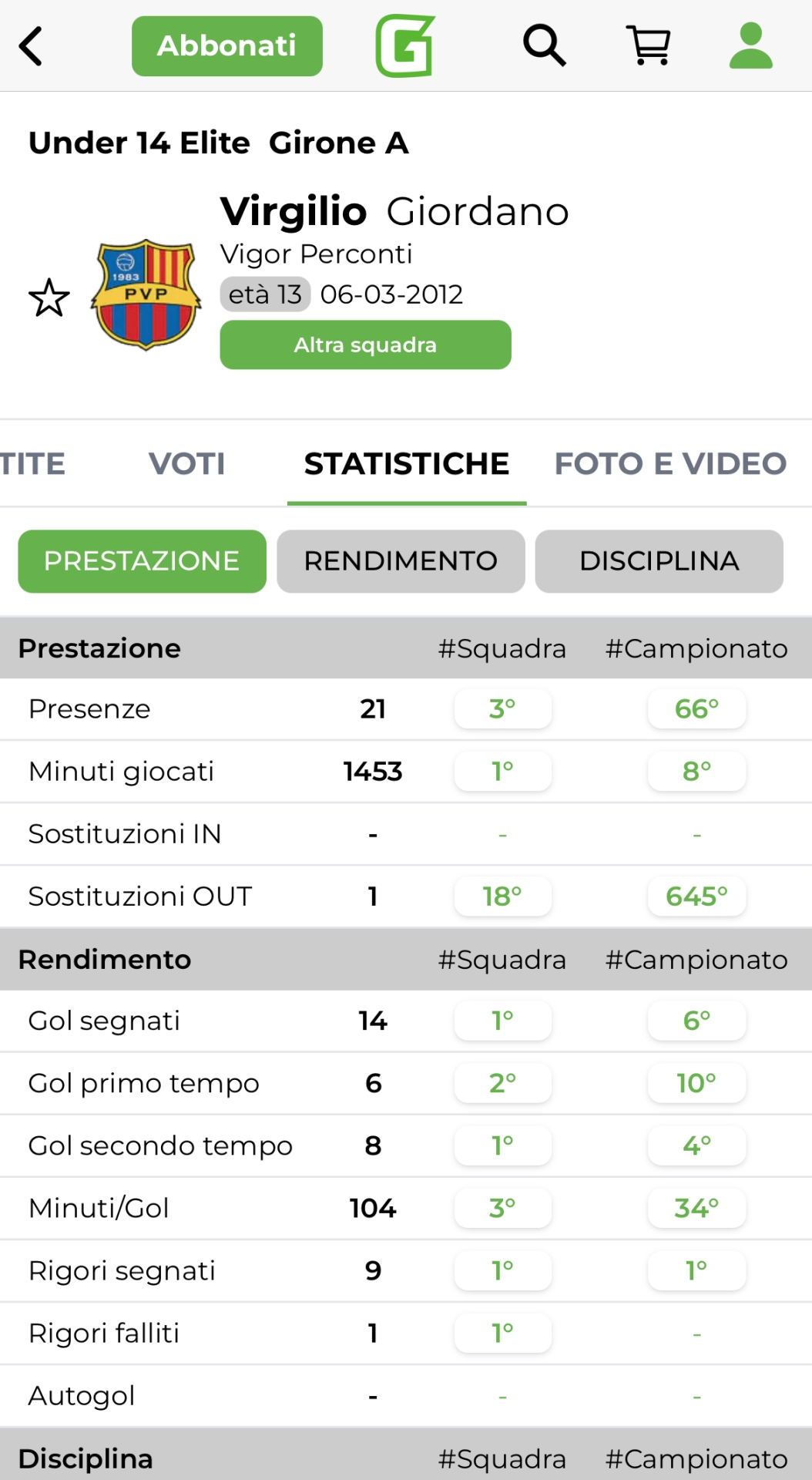Open the user profile icon

point(750,45)
